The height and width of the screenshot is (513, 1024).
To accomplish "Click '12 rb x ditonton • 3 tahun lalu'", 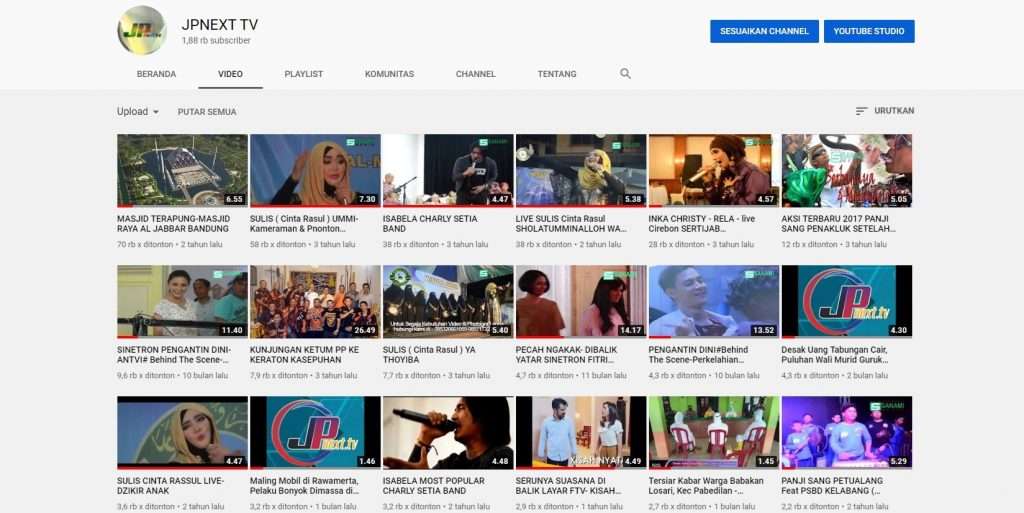I will (834, 245).
